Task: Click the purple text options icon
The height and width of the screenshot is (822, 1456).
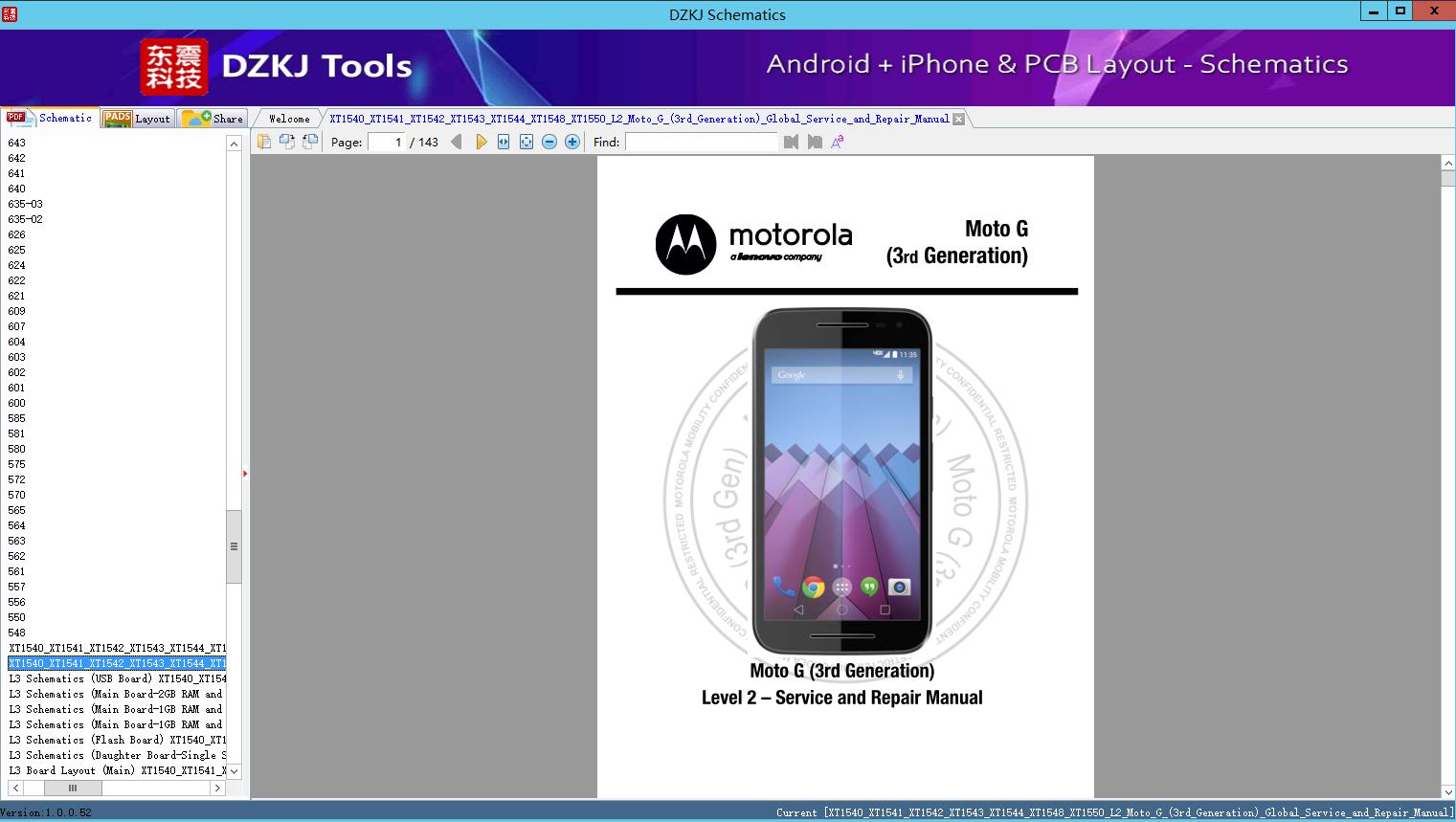Action: click(838, 142)
